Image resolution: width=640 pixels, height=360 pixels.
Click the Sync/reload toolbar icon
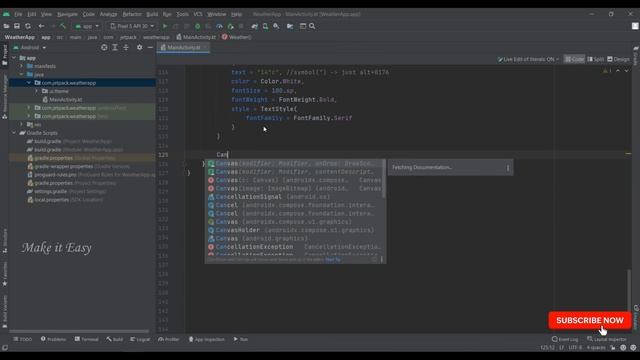(x=28, y=26)
